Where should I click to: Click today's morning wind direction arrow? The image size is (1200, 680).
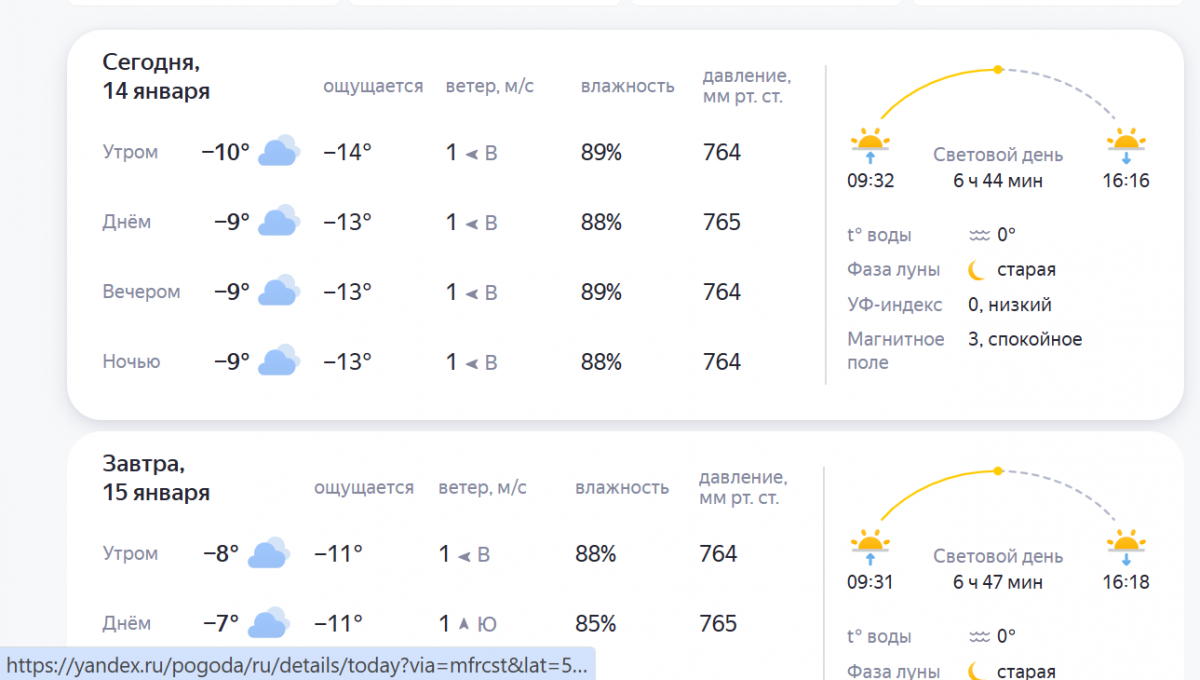tap(471, 153)
